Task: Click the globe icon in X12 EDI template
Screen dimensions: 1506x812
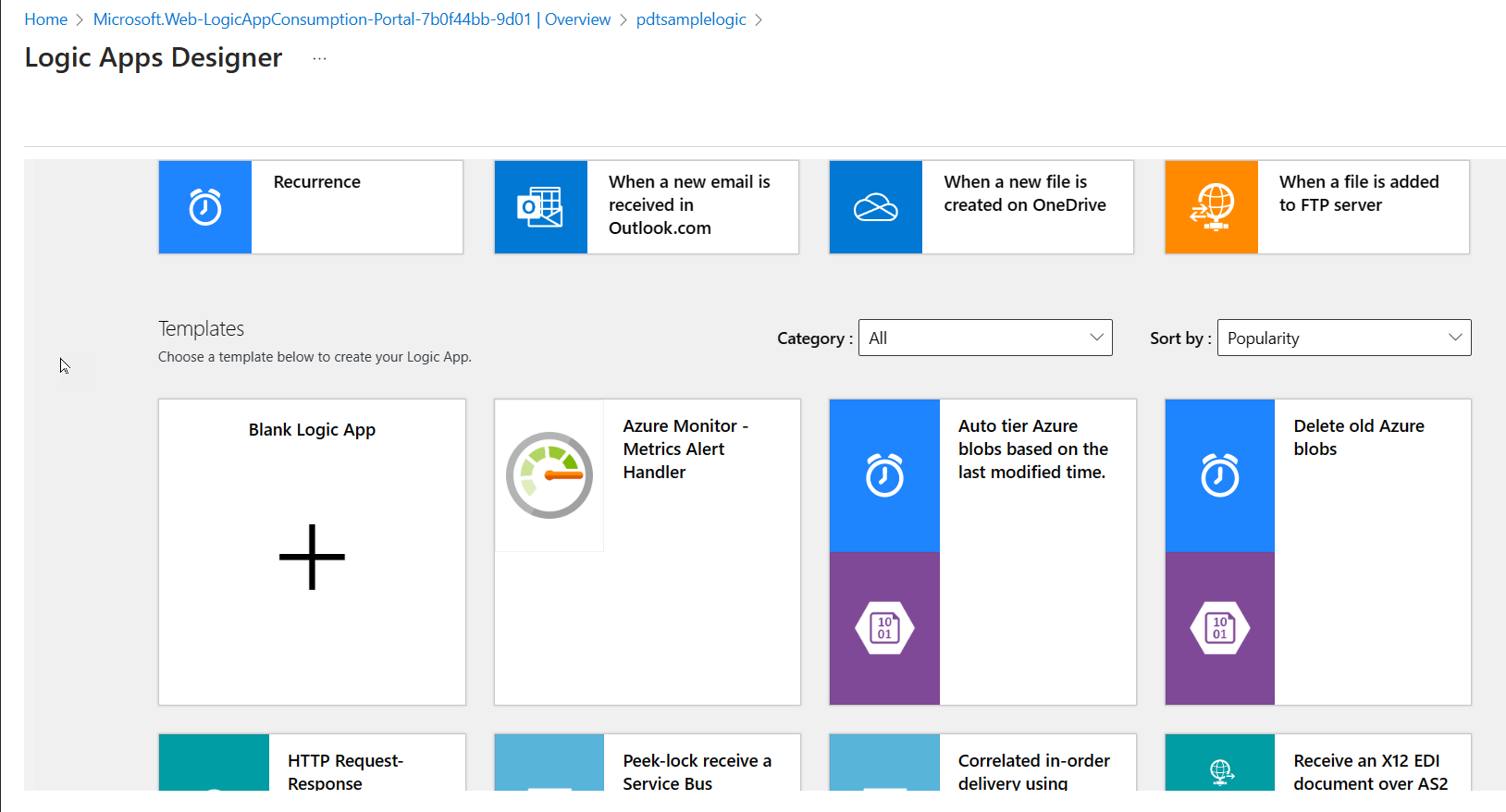Action: [1219, 769]
